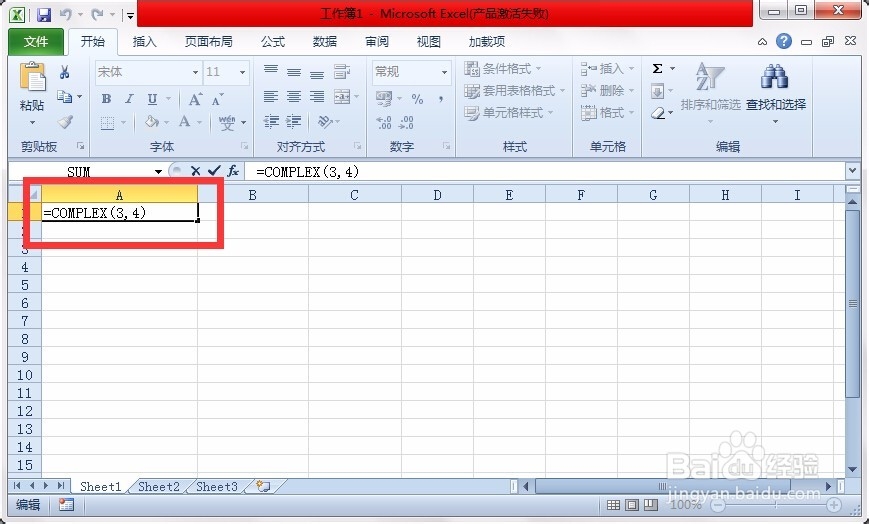Click the zoom slider
The image size is (869, 524).
click(x=775, y=505)
